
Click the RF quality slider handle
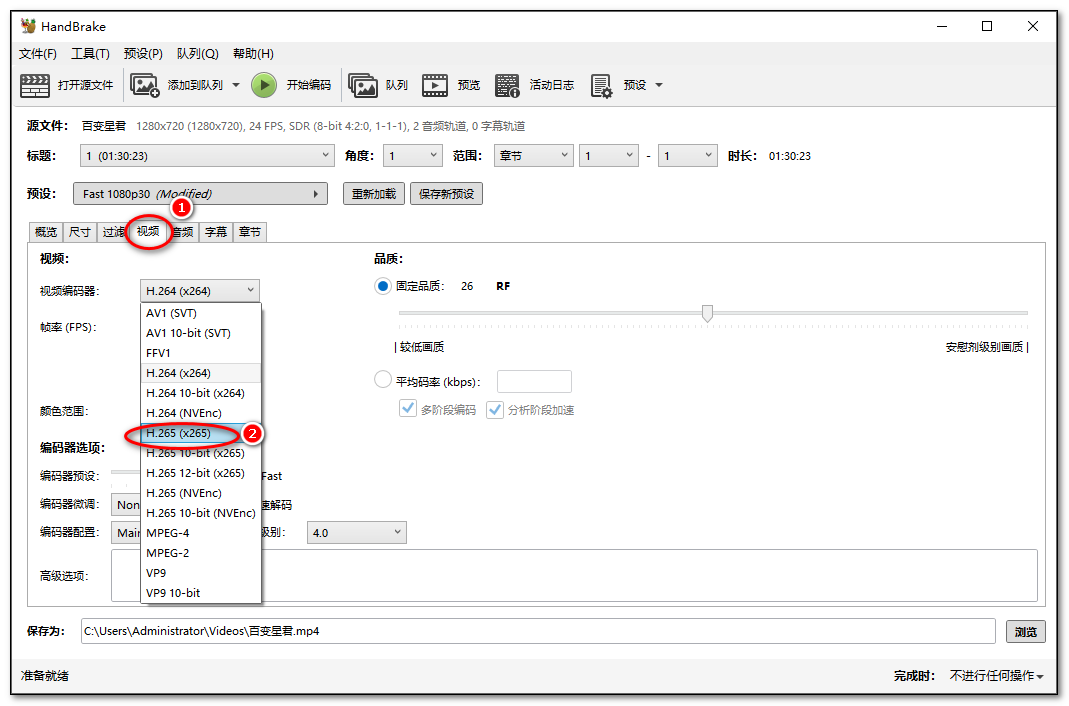tap(708, 313)
